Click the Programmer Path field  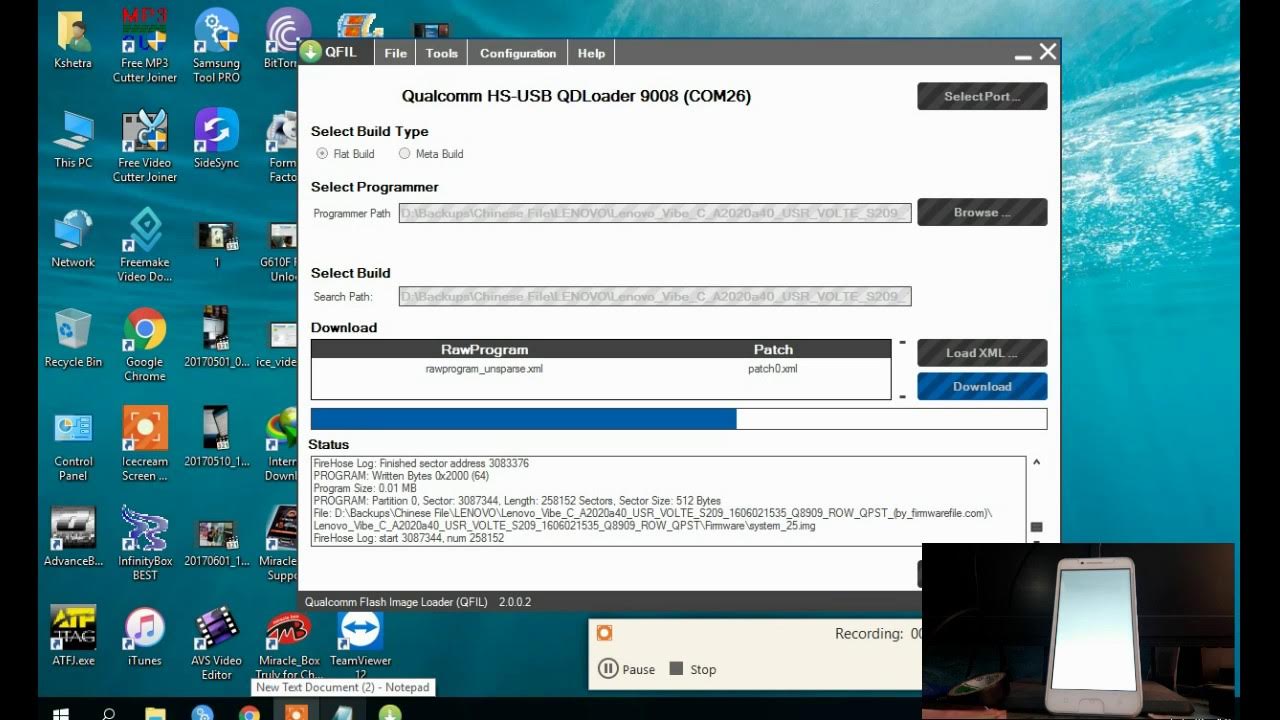click(655, 213)
